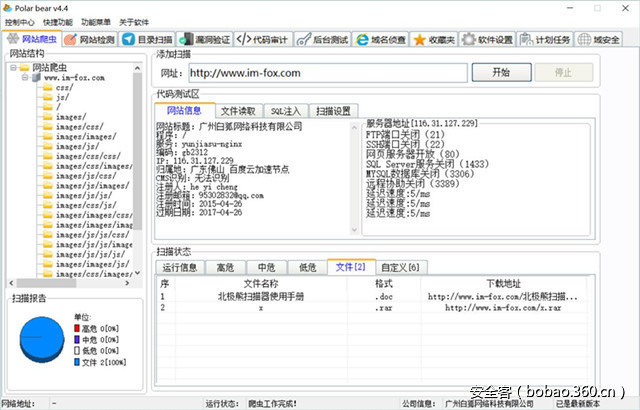Open the 漏洞验证 vulnerability verification tab
The width and height of the screenshot is (640, 410).
tap(205, 40)
